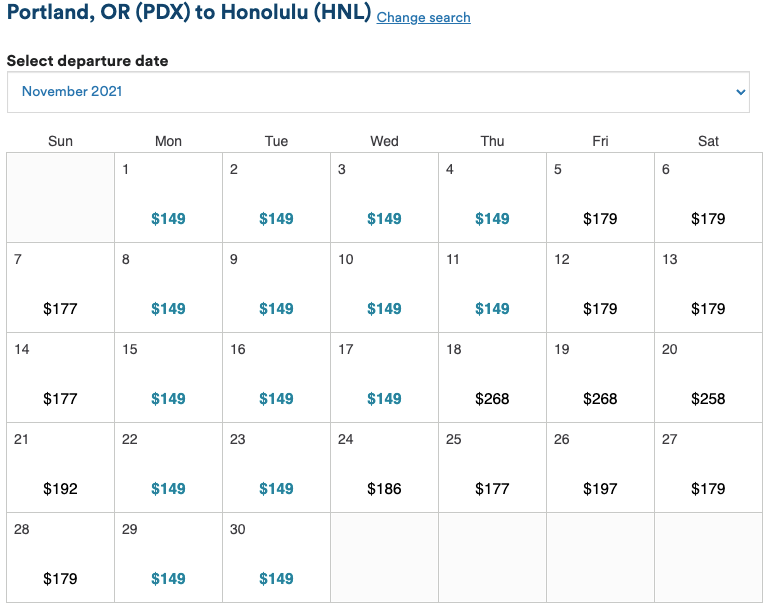
Task: Expand the November 2021 month dropdown
Action: coord(378,92)
